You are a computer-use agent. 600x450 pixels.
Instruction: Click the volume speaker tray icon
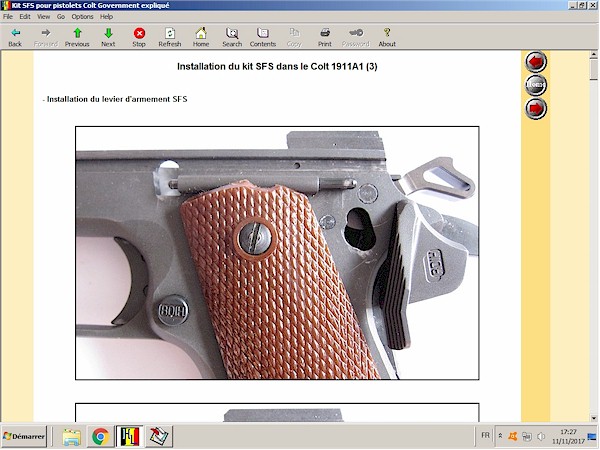tap(541, 436)
